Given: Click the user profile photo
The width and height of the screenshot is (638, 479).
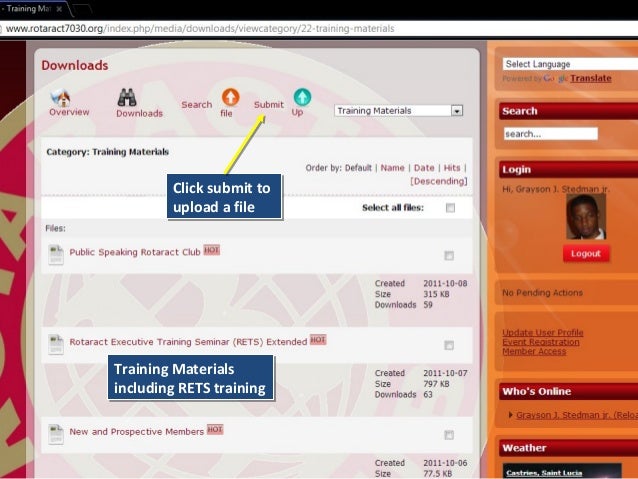Looking at the screenshot, I should coord(586,217).
